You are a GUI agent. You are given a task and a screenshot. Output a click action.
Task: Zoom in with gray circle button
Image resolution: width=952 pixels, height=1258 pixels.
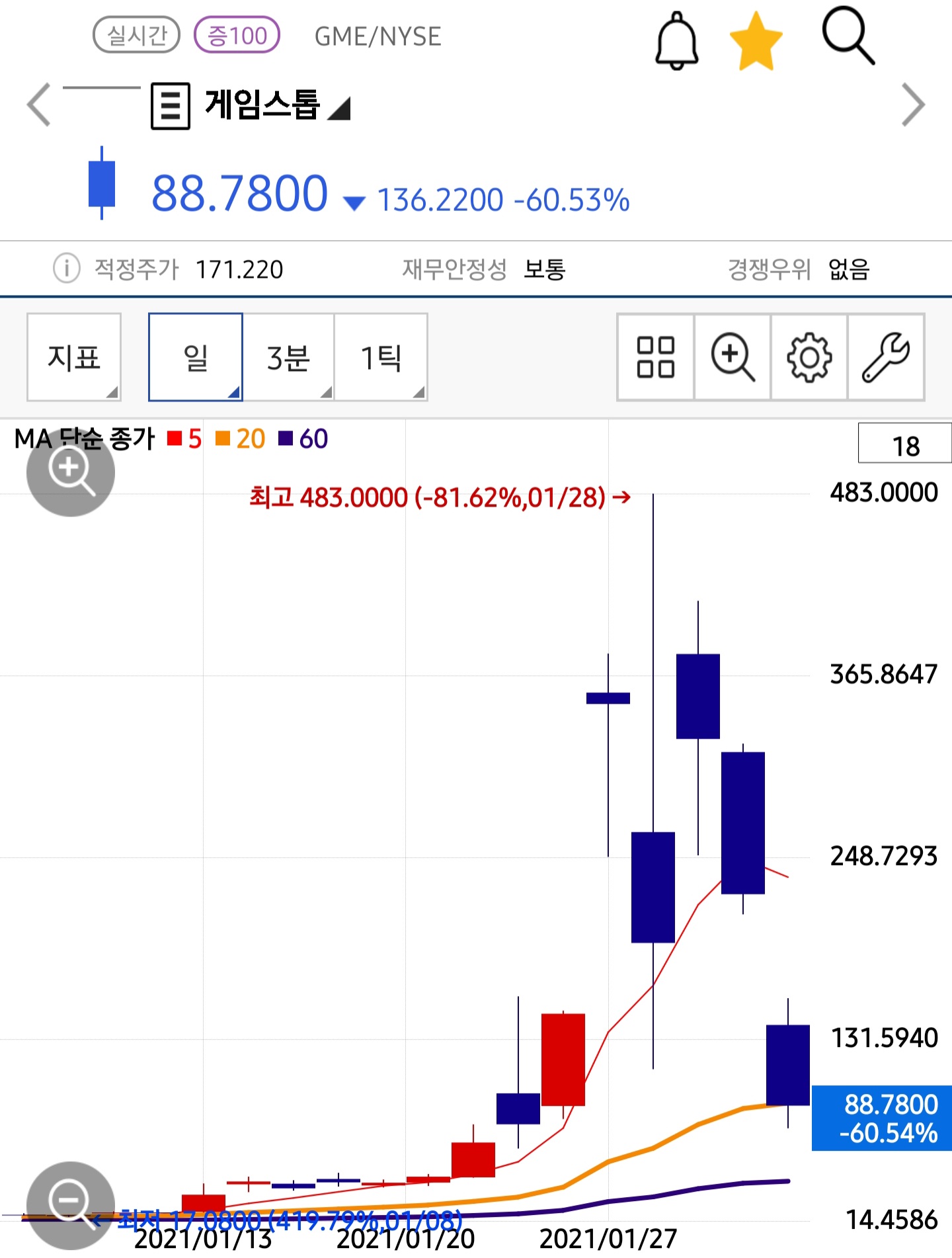71,472
